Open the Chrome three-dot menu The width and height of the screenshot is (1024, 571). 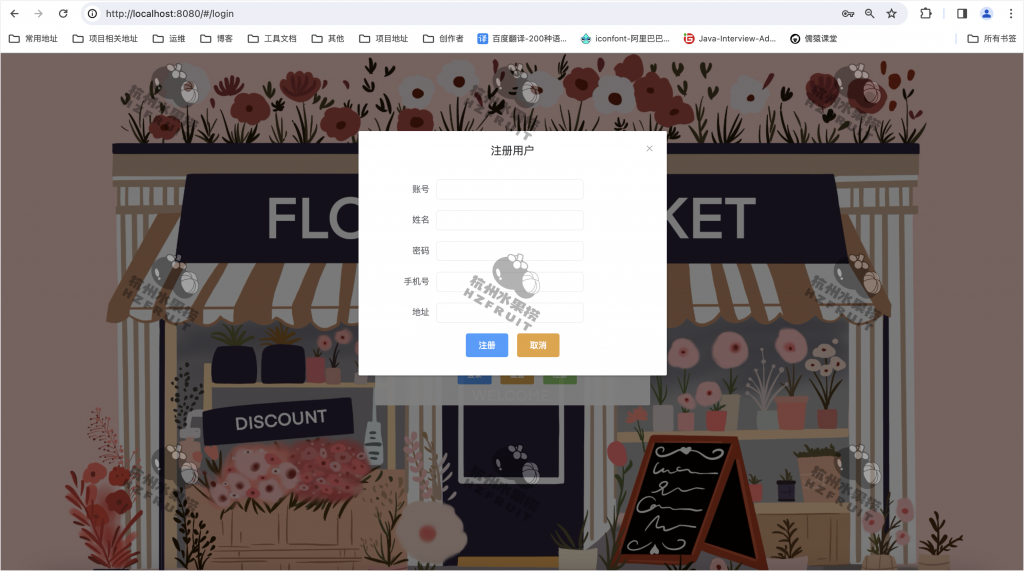tap(1010, 13)
